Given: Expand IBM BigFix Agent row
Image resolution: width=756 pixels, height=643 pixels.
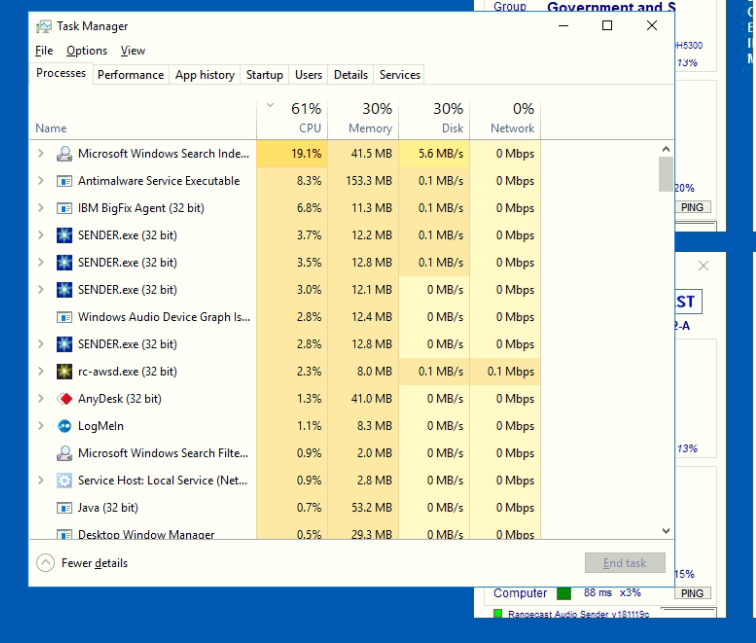Looking at the screenshot, I should point(41,208).
